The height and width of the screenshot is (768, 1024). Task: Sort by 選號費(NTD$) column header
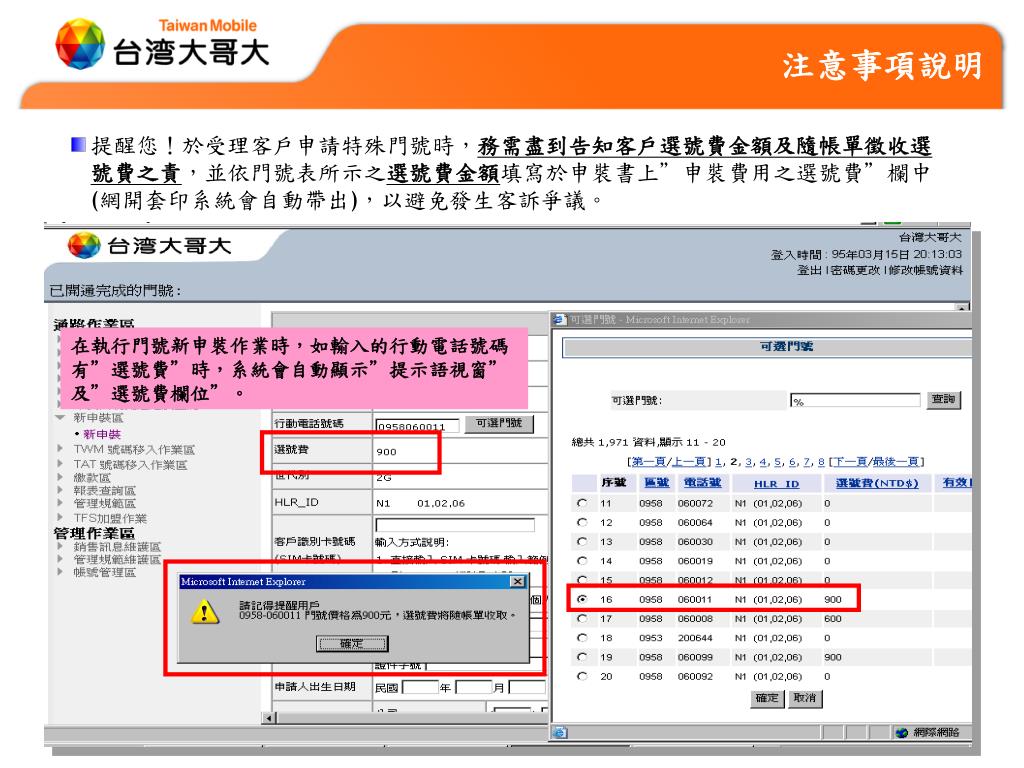(x=877, y=483)
